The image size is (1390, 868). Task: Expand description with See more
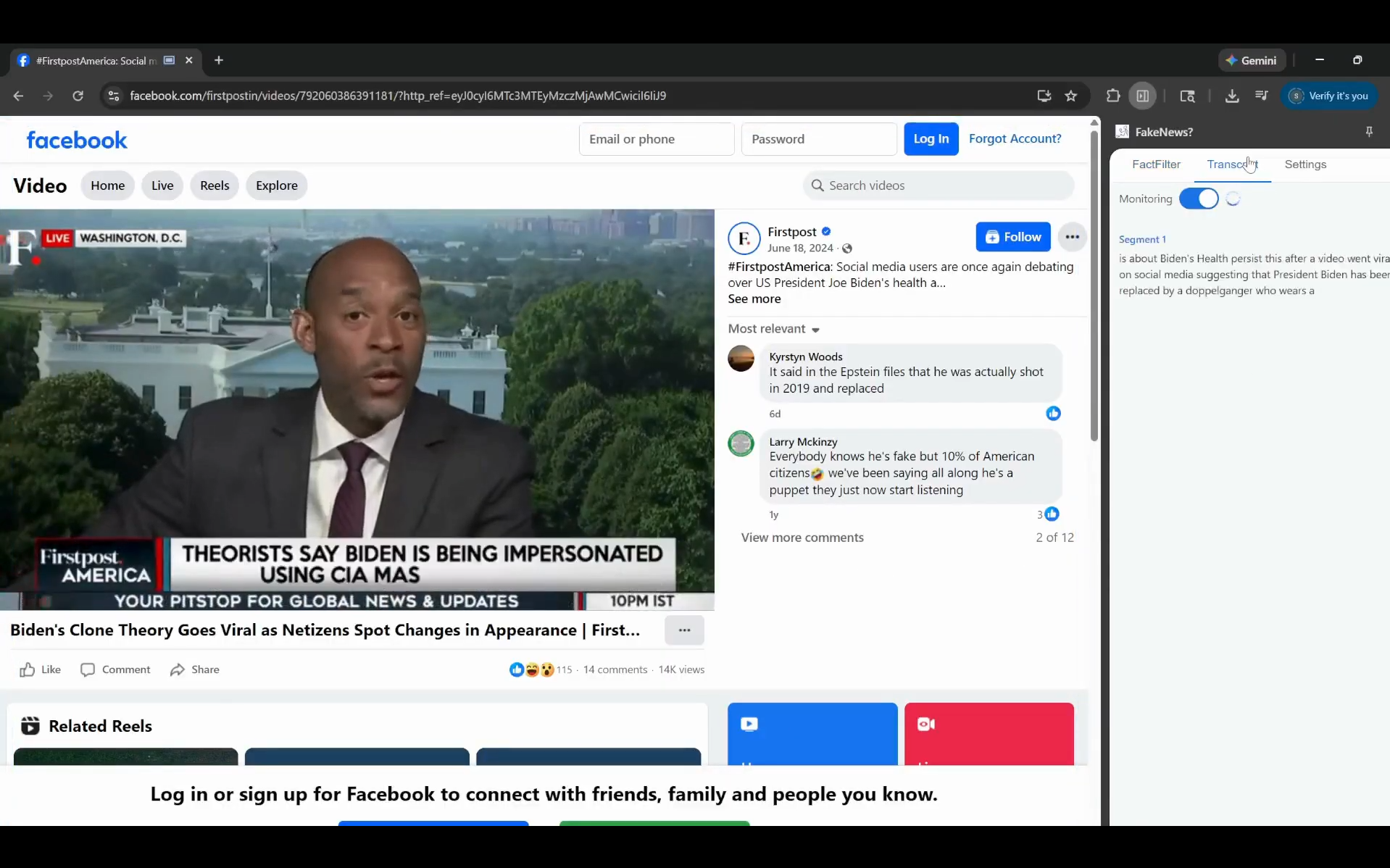(754, 299)
